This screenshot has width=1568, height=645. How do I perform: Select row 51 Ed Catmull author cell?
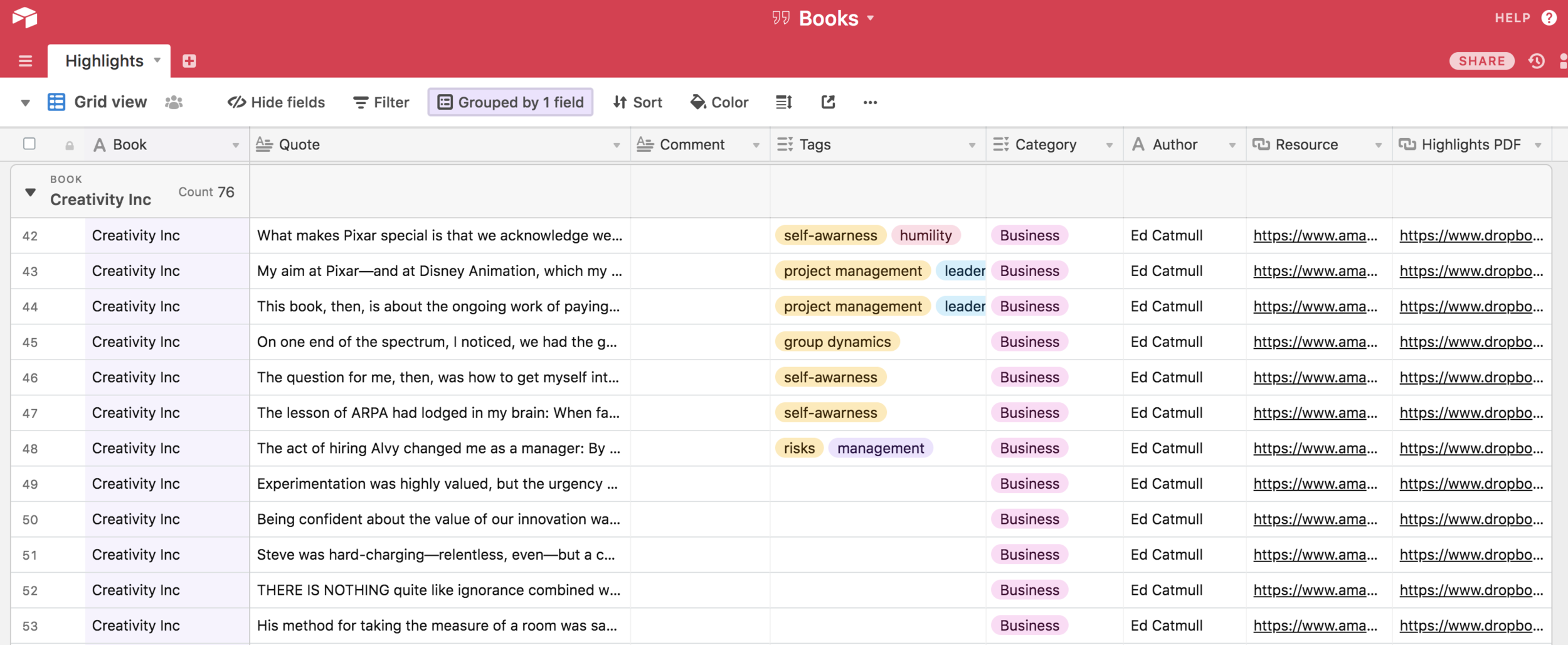(1184, 555)
